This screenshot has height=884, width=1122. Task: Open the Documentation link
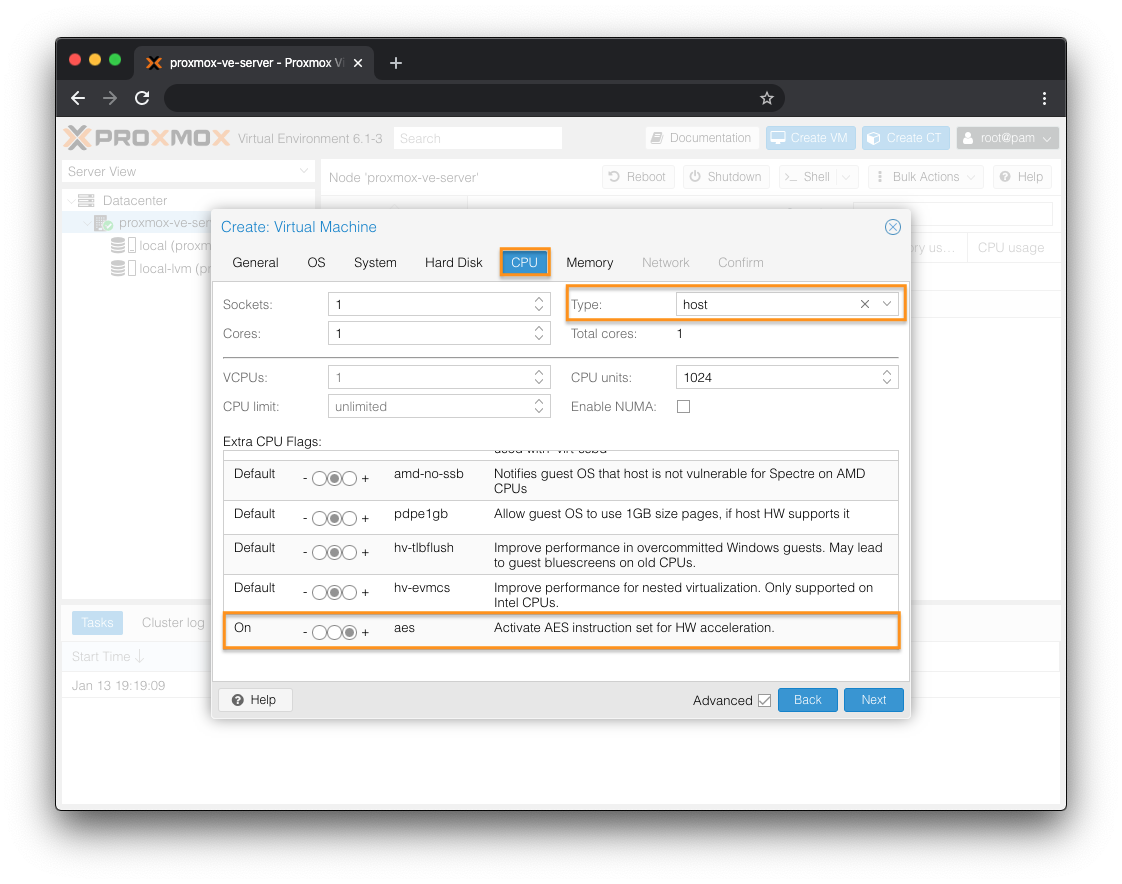click(702, 138)
